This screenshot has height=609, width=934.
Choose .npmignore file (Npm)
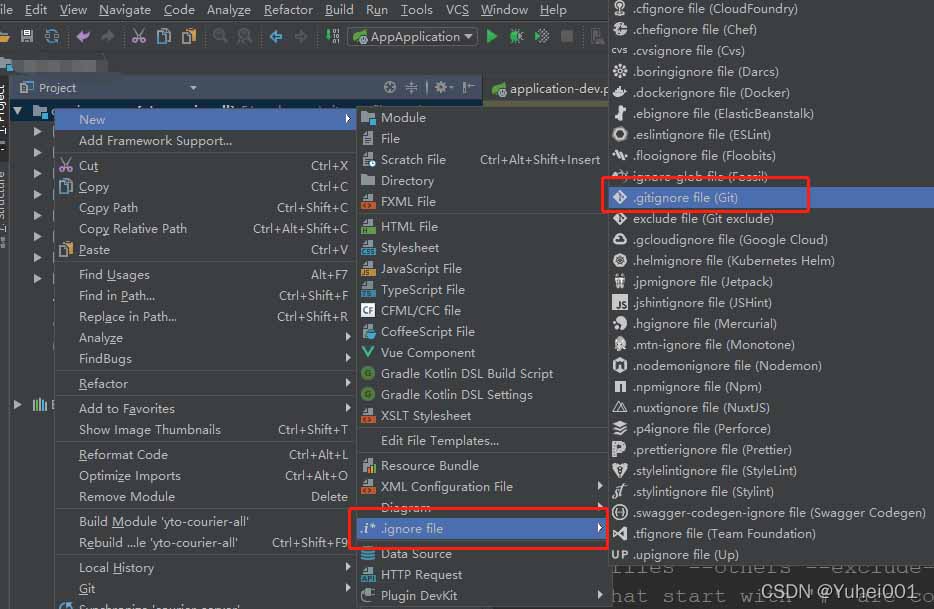pos(771,387)
